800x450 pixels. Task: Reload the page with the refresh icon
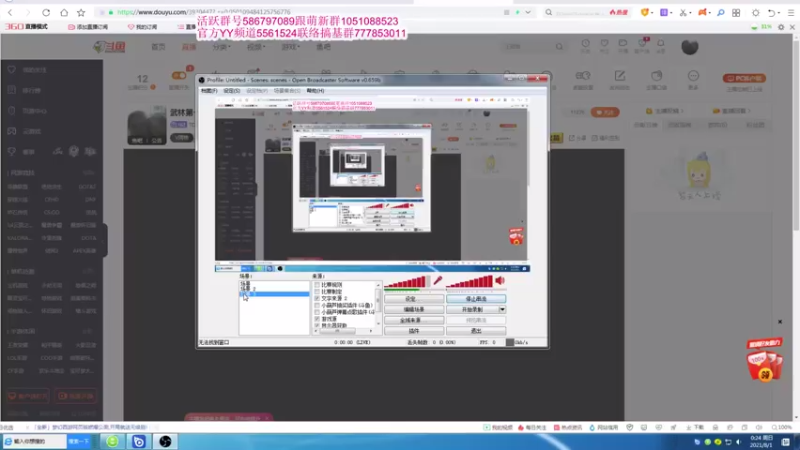[46, 12]
